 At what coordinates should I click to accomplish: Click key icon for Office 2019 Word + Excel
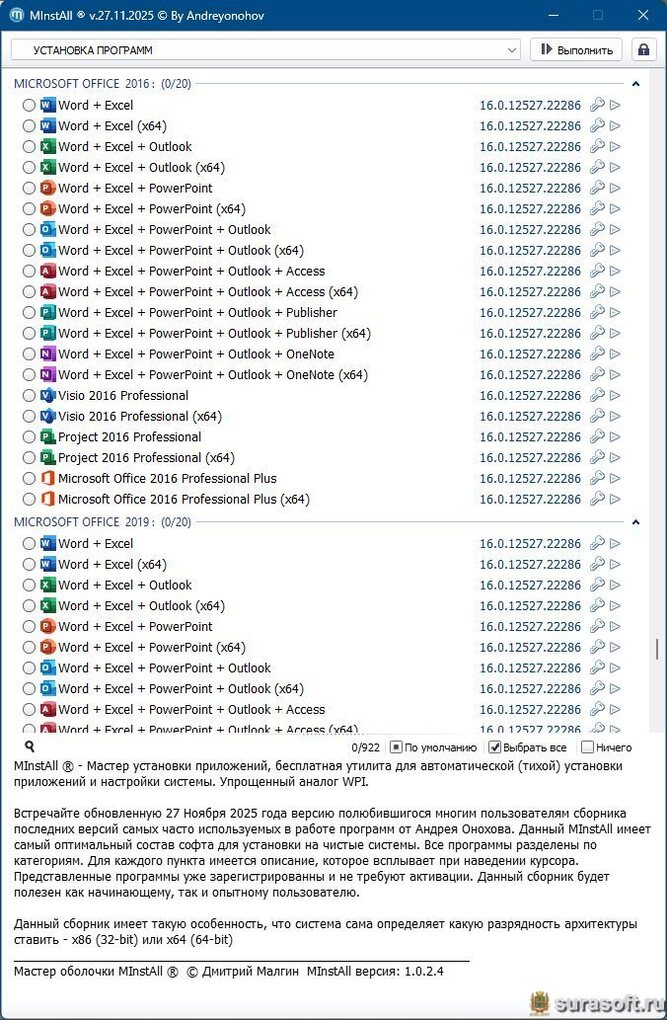coord(597,544)
